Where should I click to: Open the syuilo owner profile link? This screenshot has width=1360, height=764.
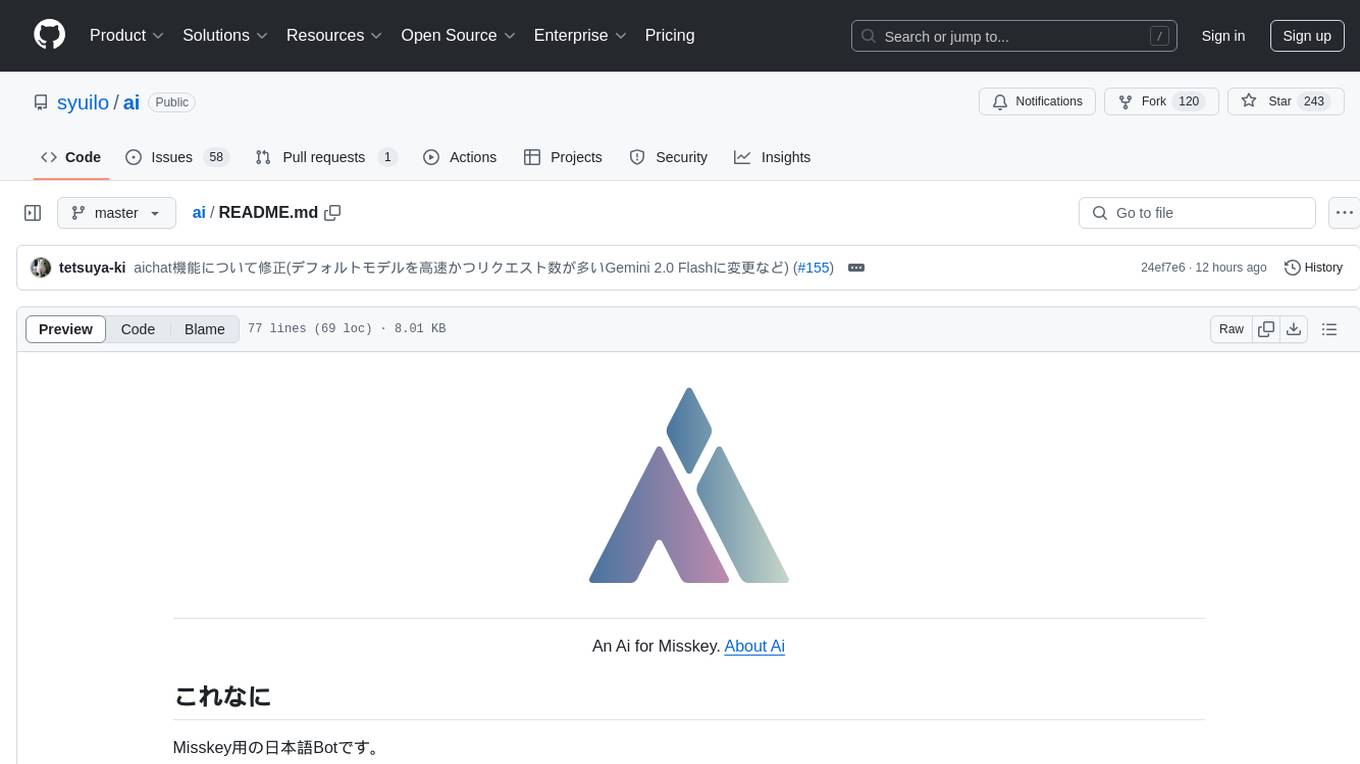(83, 102)
